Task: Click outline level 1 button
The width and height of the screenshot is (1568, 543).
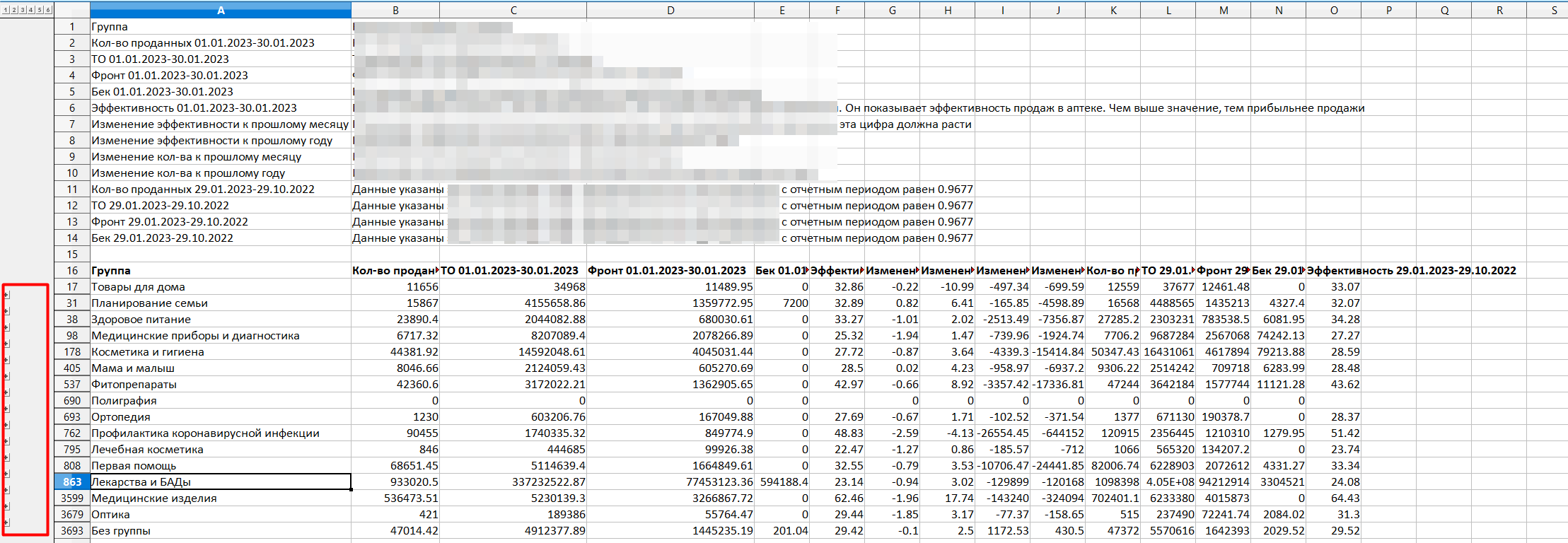Action: (6, 10)
